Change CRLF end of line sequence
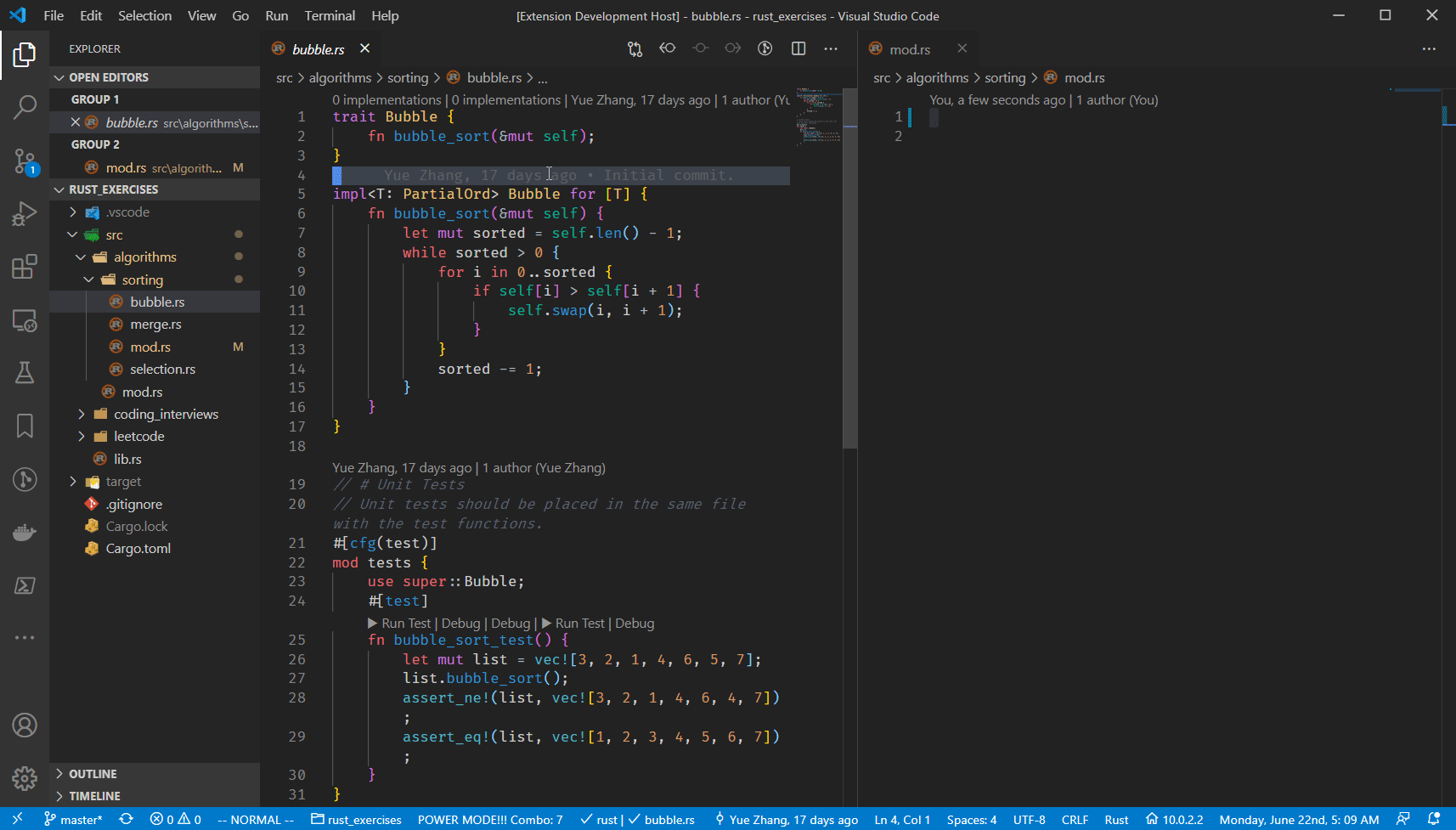This screenshot has height=830, width=1456. tap(1075, 819)
